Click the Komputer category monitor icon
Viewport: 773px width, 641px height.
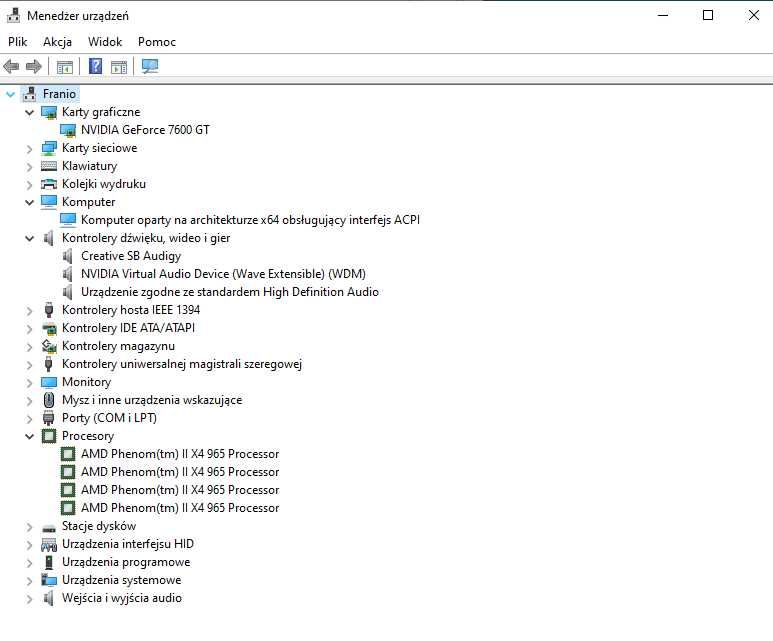[49, 202]
